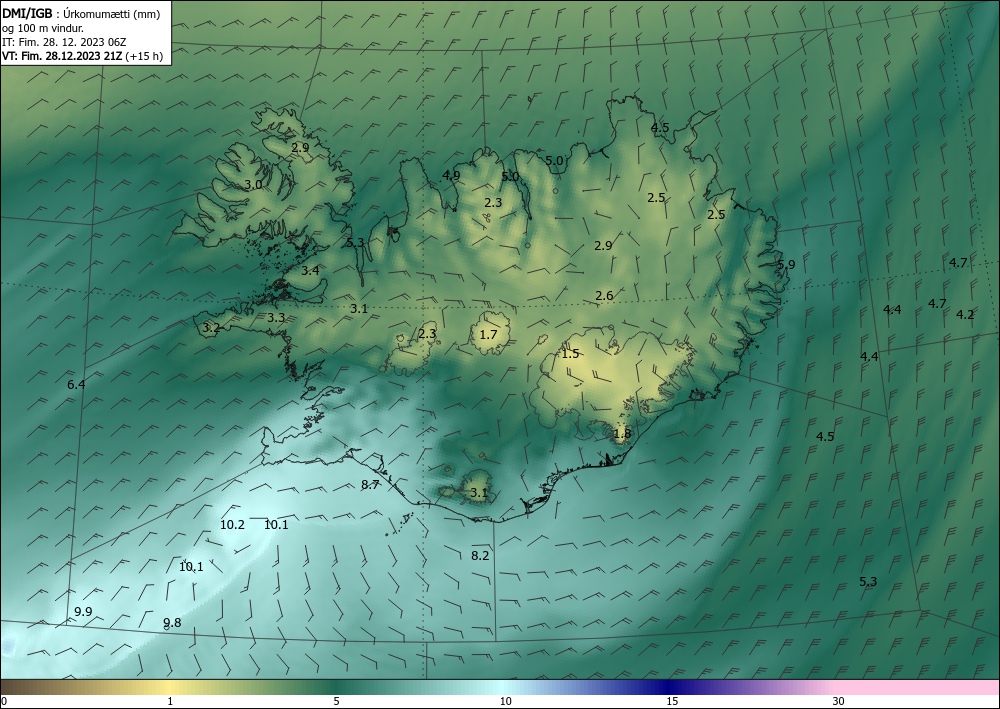Select the 9.8 value label
The height and width of the screenshot is (709, 1000).
(x=172, y=623)
